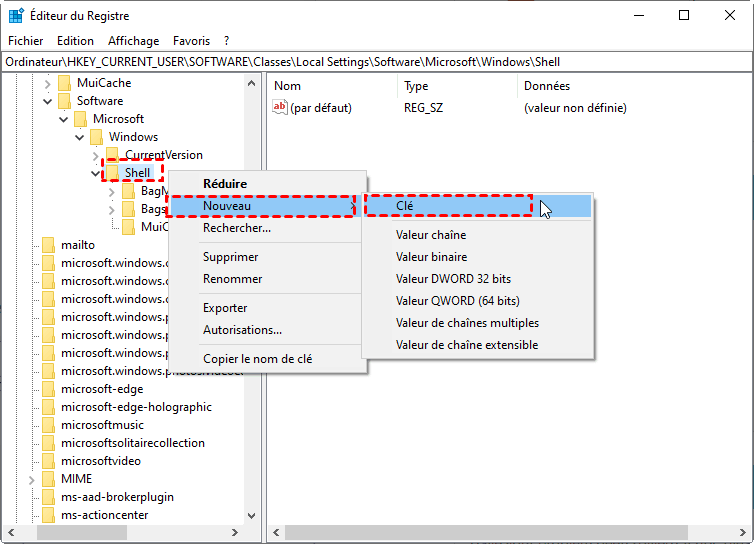Click the microsoft-edge-holographic folder icon
Viewport: 754px width, 544px height.
click(x=48, y=407)
